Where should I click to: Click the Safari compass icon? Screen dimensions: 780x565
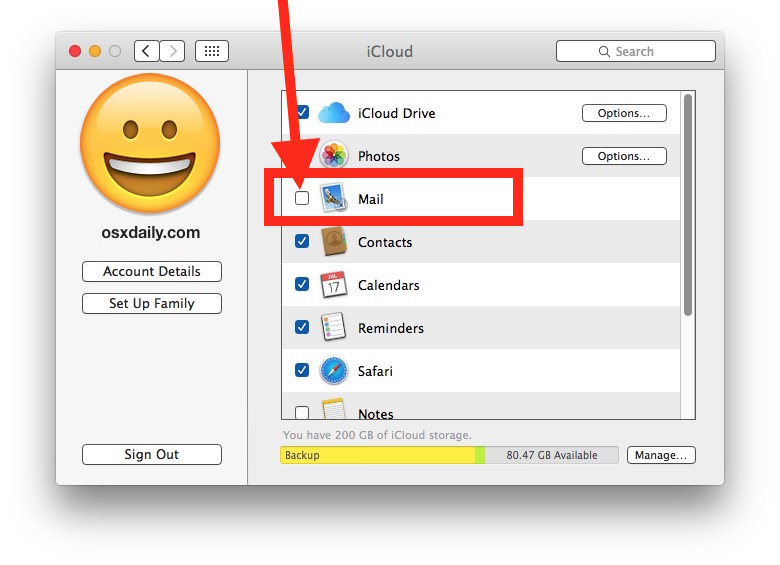click(333, 371)
